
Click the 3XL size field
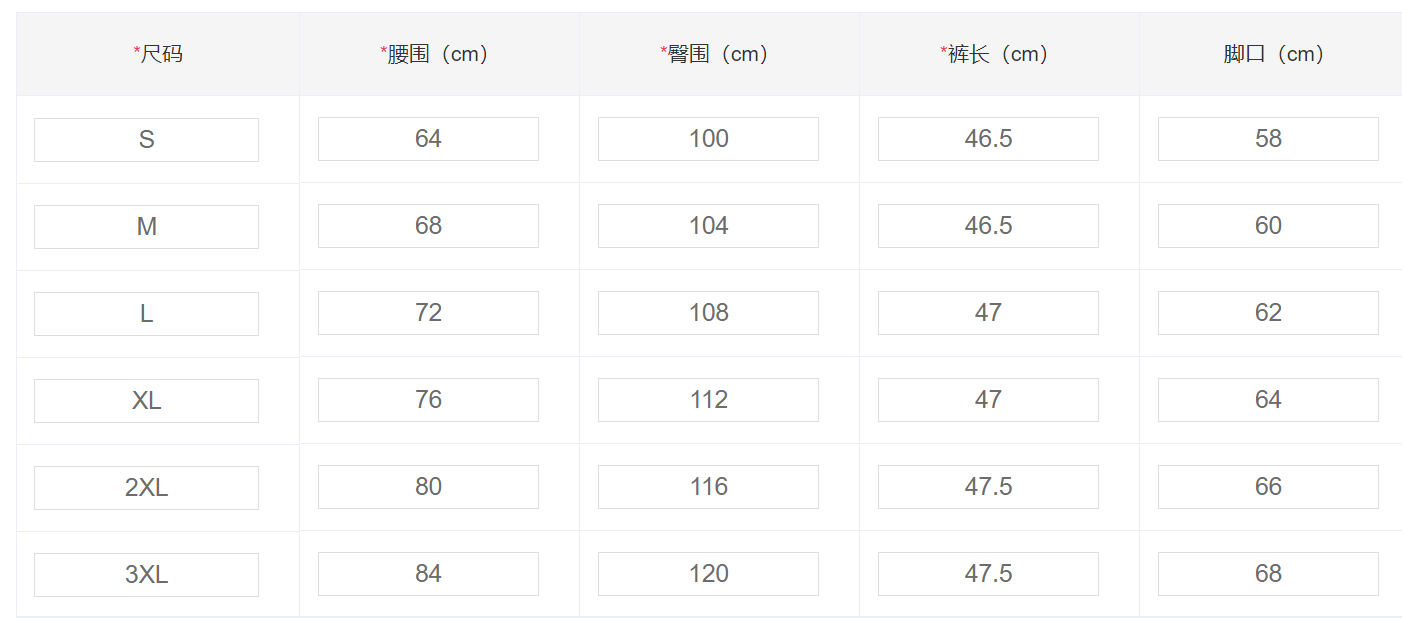(x=146, y=575)
